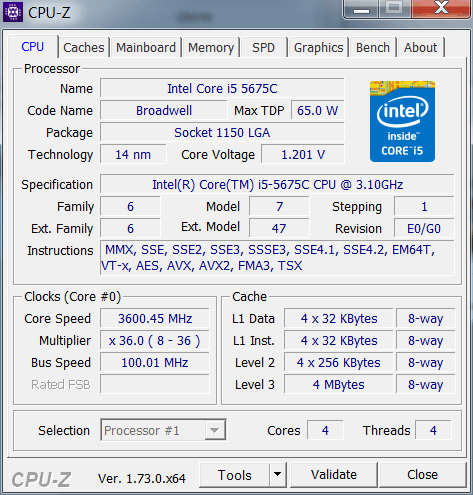Click the Cores count value

point(325,430)
